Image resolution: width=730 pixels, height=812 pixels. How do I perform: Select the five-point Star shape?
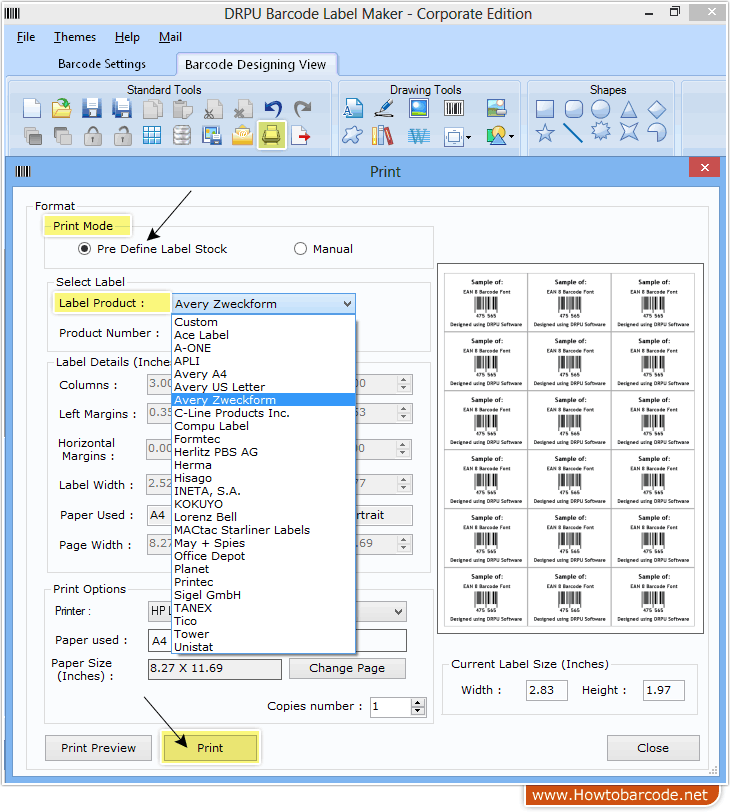click(545, 133)
